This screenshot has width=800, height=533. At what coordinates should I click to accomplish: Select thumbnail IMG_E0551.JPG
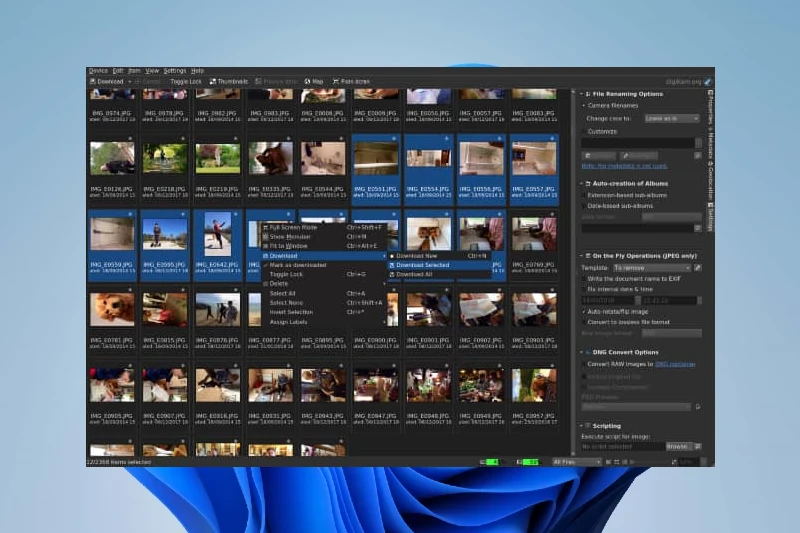(x=376, y=158)
